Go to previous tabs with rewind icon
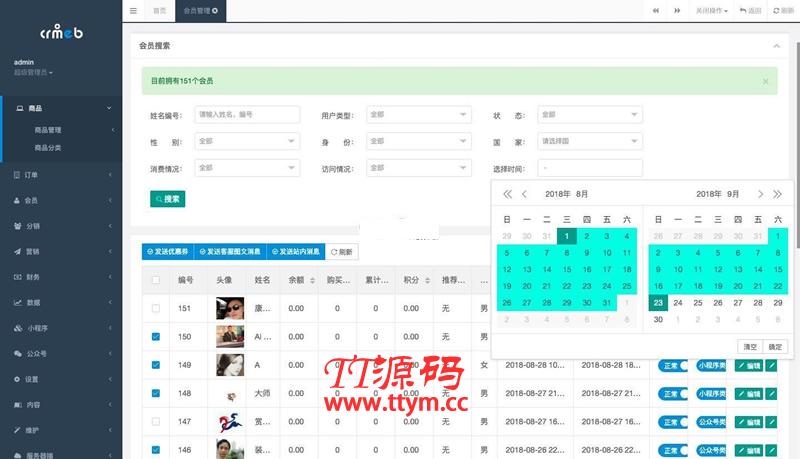Screen dimensions: 800x459 point(656,11)
